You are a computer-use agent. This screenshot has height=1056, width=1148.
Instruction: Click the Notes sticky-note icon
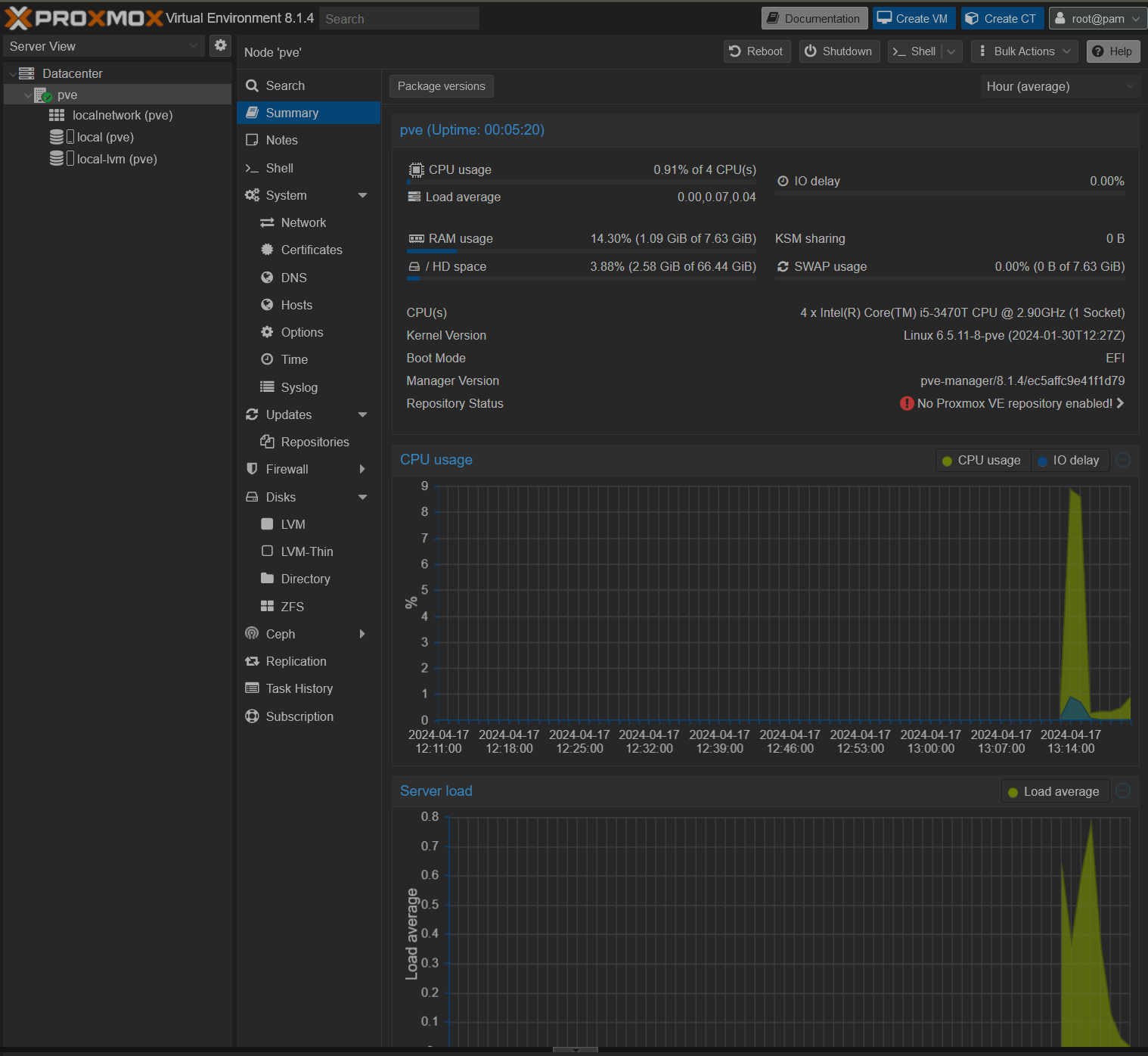pyautogui.click(x=252, y=140)
